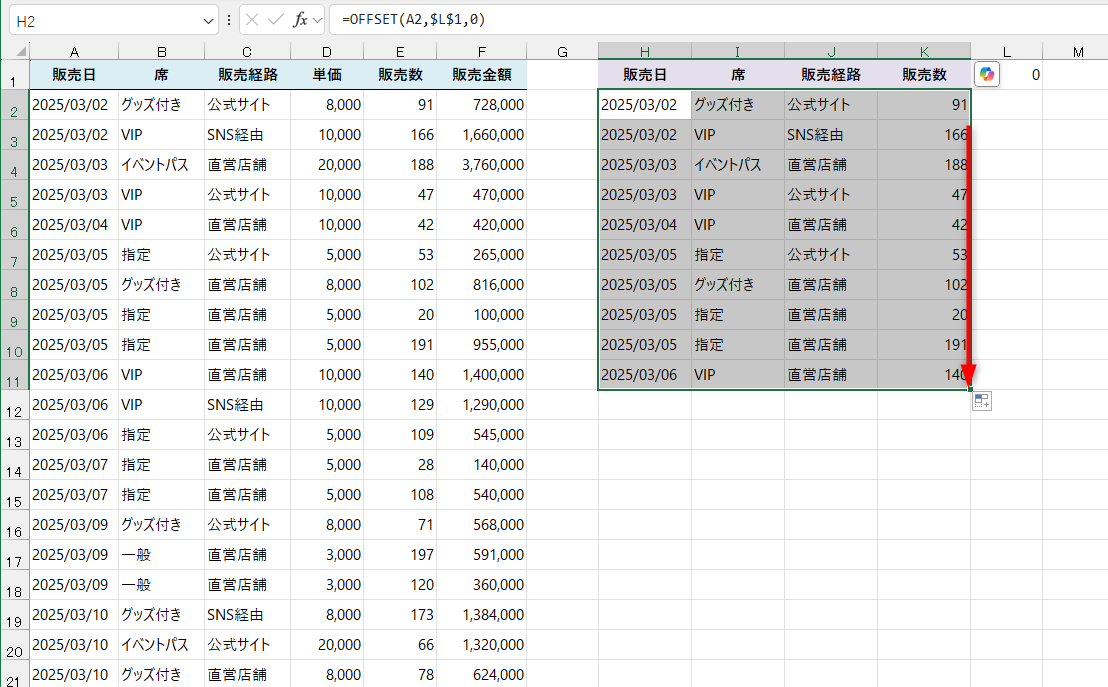Expand the fx function dropdown arrow
This screenshot has height=687, width=1108.
click(x=317, y=20)
